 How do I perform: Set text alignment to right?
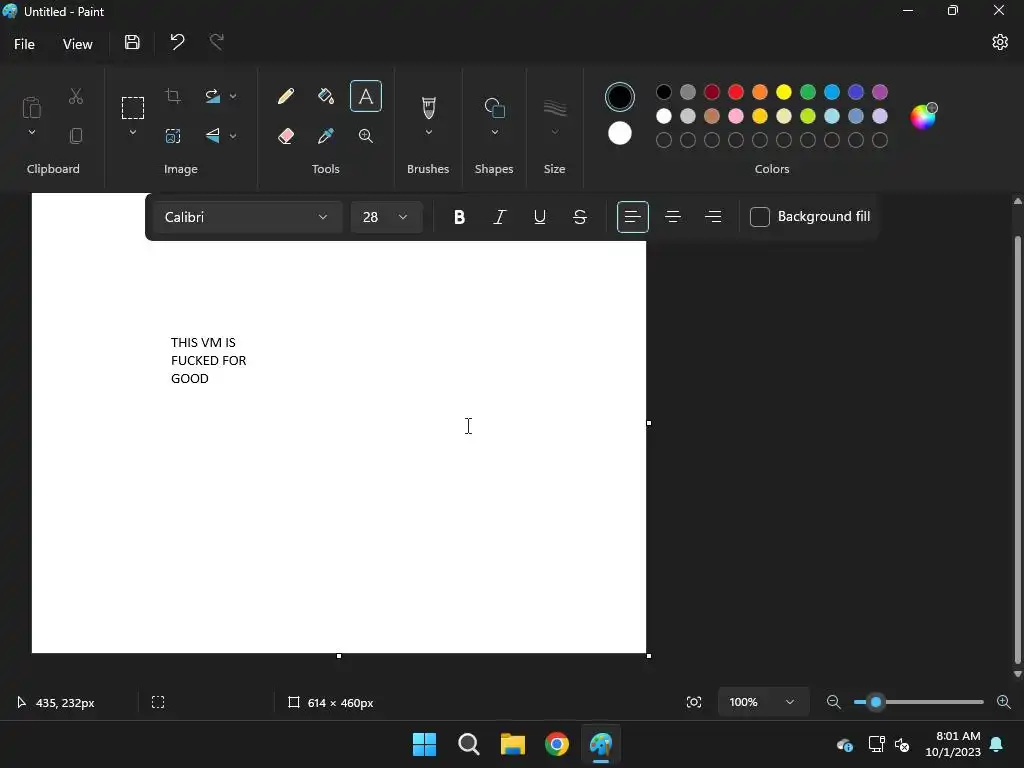coord(713,217)
